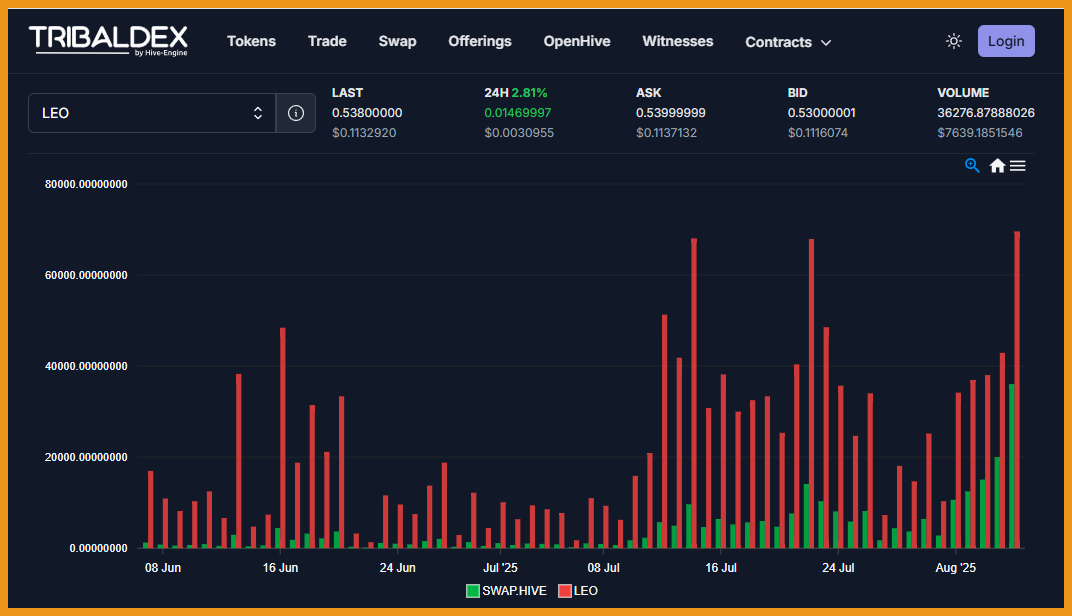Image resolution: width=1072 pixels, height=616 pixels.
Task: Click ASK value 0.53999999
Action: pos(671,113)
